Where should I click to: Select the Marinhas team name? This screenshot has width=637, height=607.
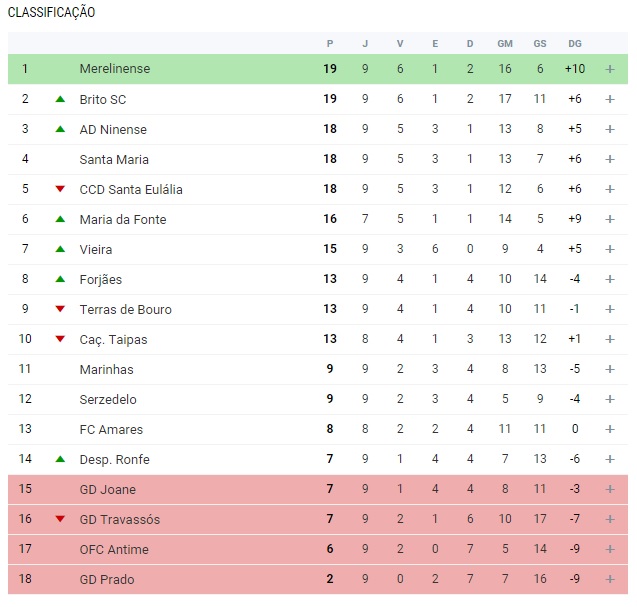[106, 369]
